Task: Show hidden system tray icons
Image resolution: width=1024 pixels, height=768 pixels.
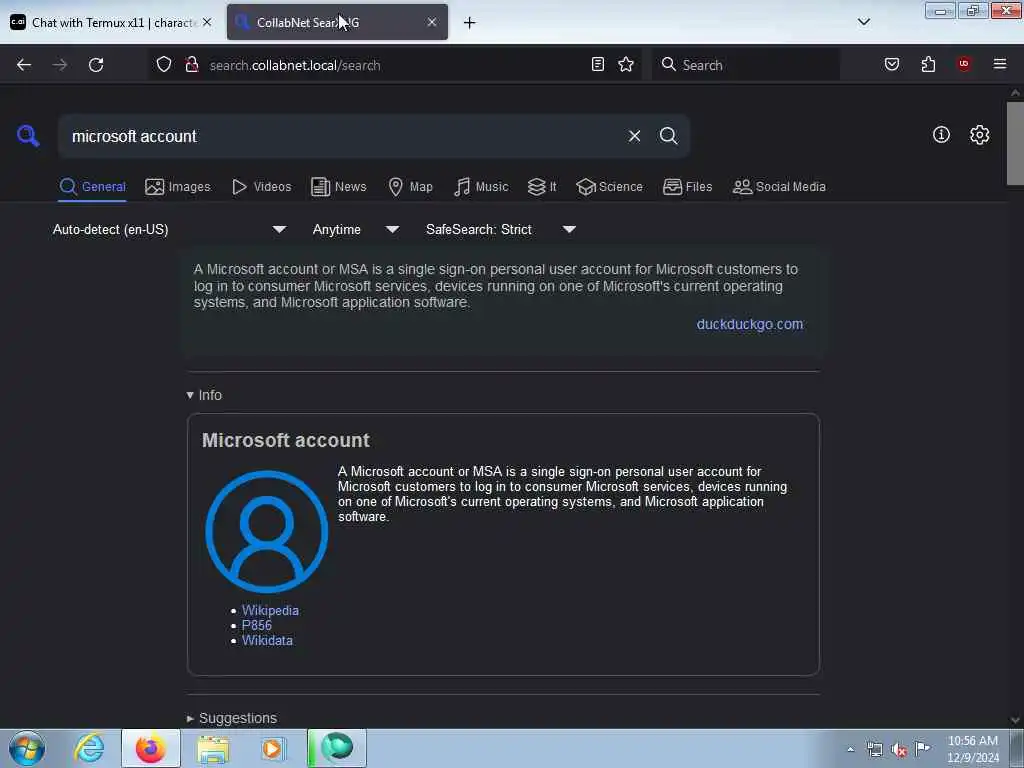Action: (x=850, y=750)
